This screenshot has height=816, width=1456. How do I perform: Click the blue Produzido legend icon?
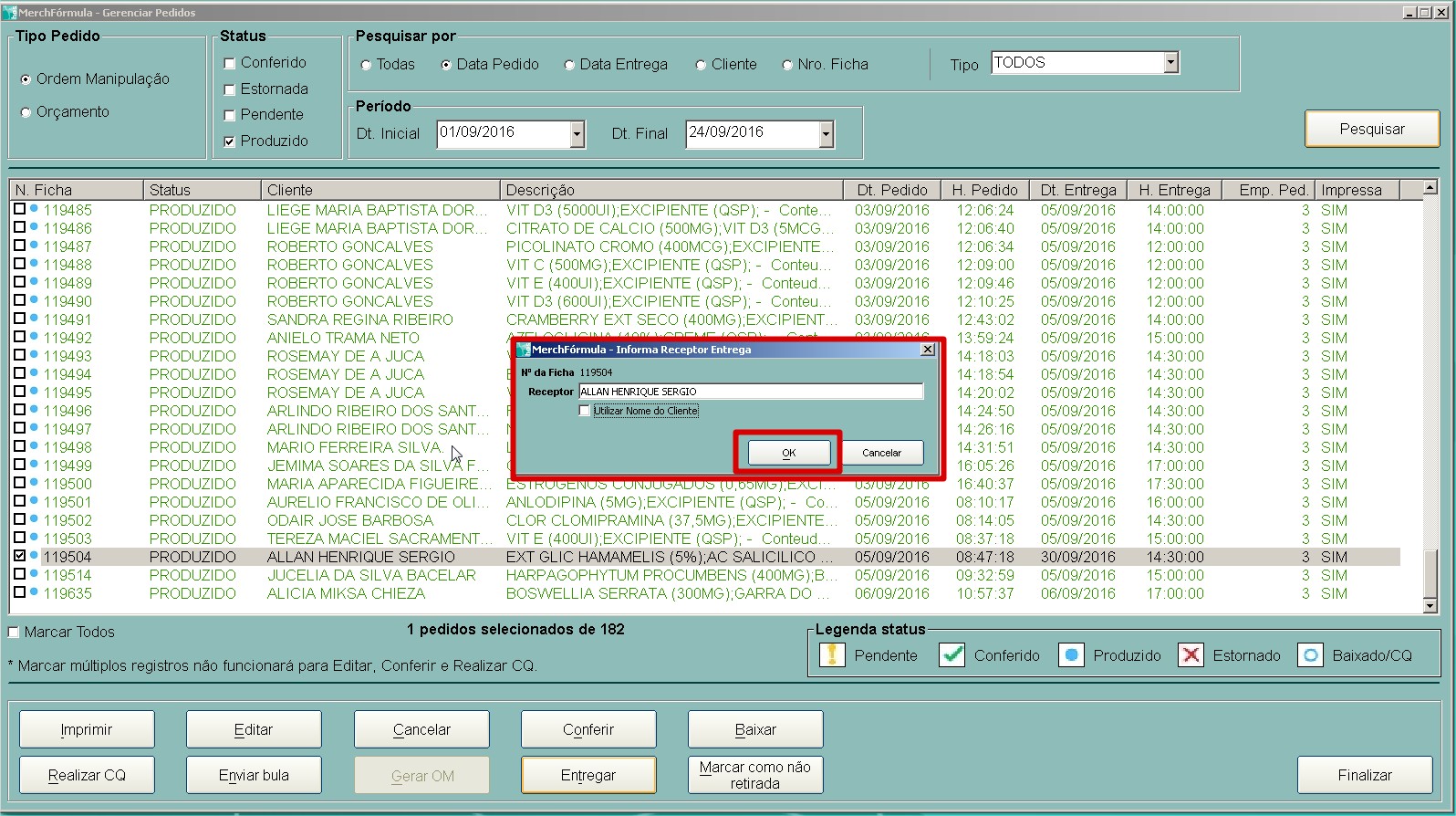(1071, 655)
